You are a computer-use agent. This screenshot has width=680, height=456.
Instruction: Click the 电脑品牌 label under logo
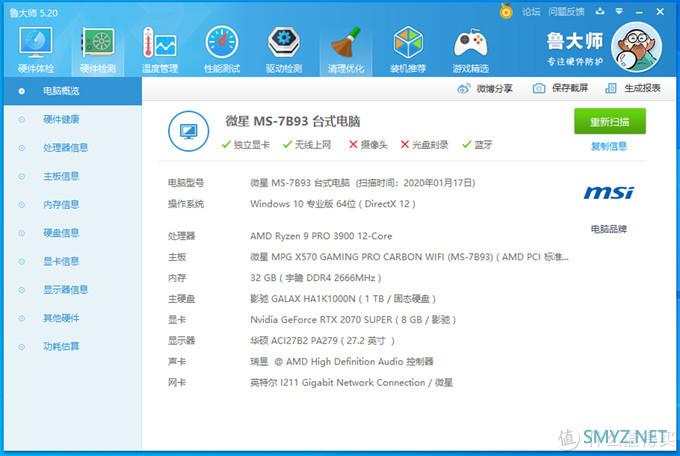(x=609, y=229)
